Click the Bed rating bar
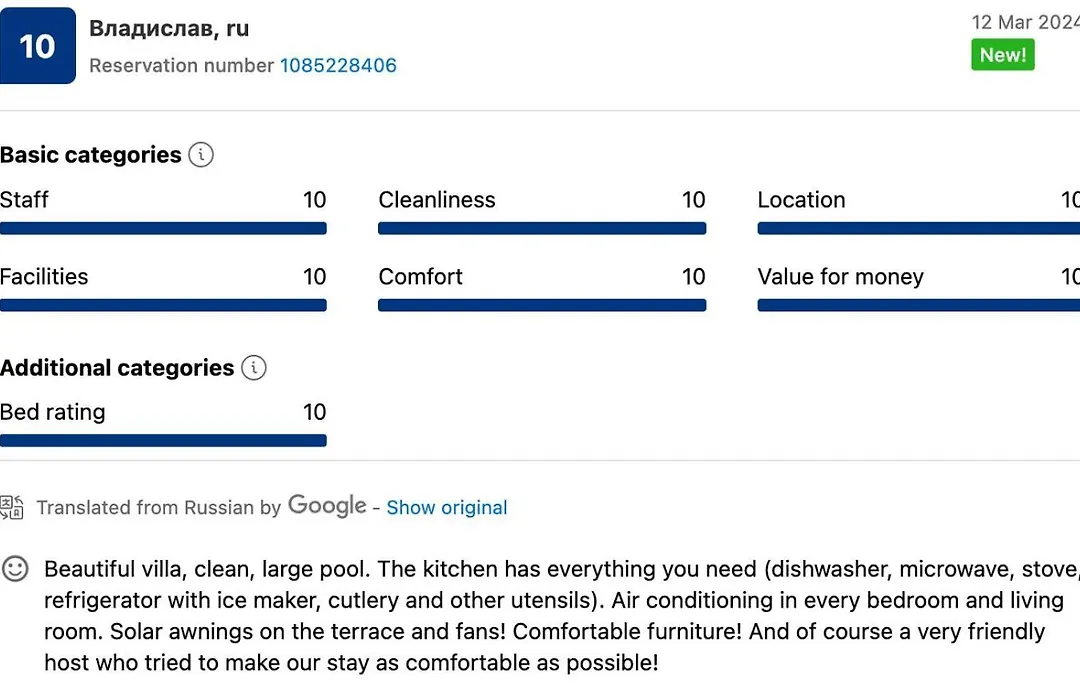The height and width of the screenshot is (700, 1080). pyautogui.click(x=163, y=441)
